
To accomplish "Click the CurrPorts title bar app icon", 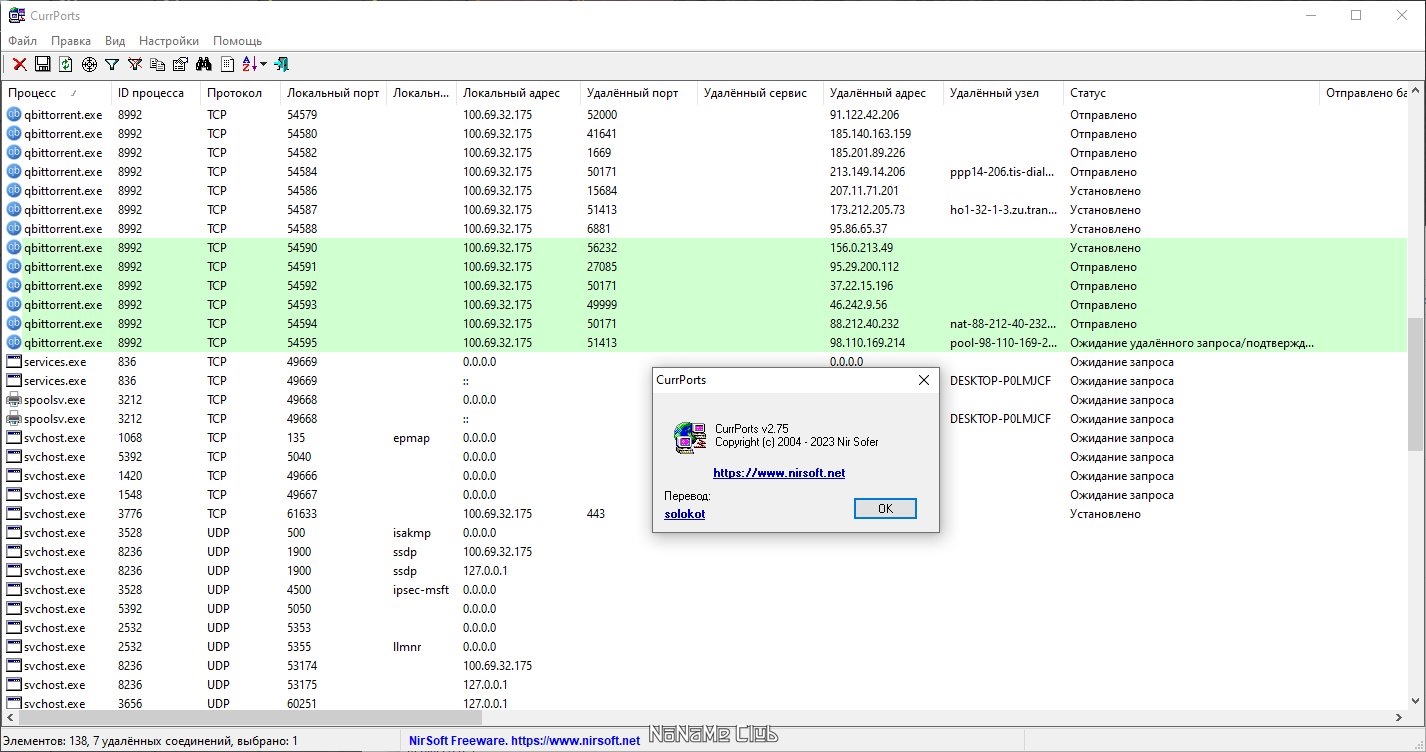I will pyautogui.click(x=16, y=15).
